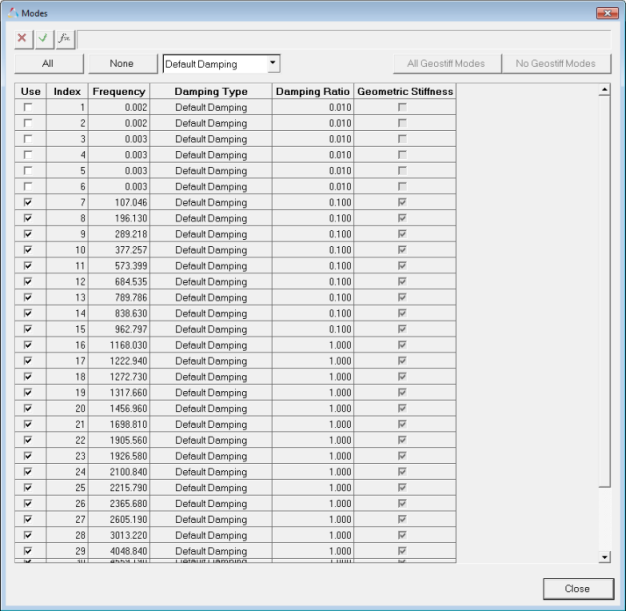Screen dimensions: 626x611
Task: Click the Frequency column header
Action: [119, 91]
